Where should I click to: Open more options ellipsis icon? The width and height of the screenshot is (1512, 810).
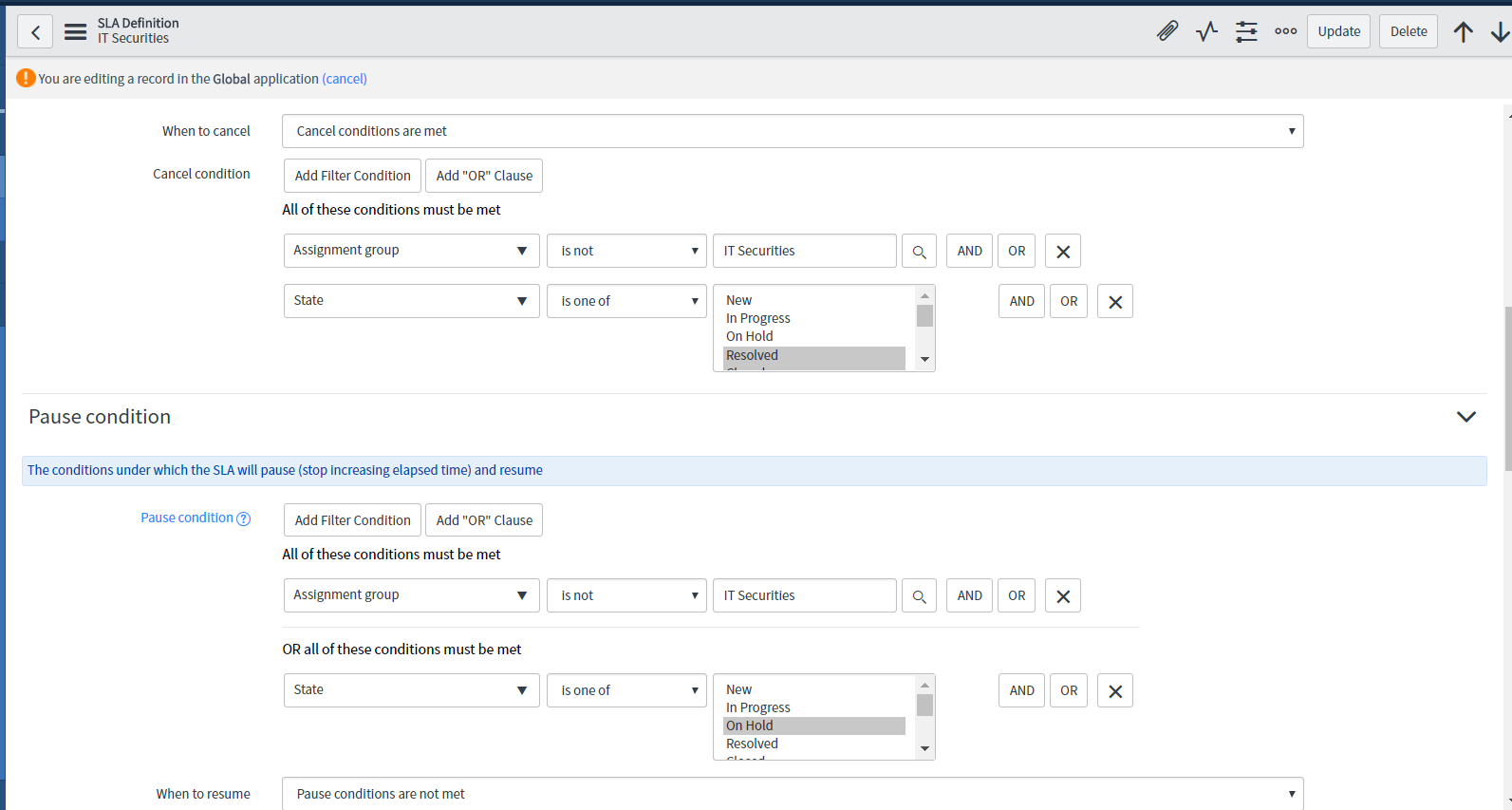1286,31
